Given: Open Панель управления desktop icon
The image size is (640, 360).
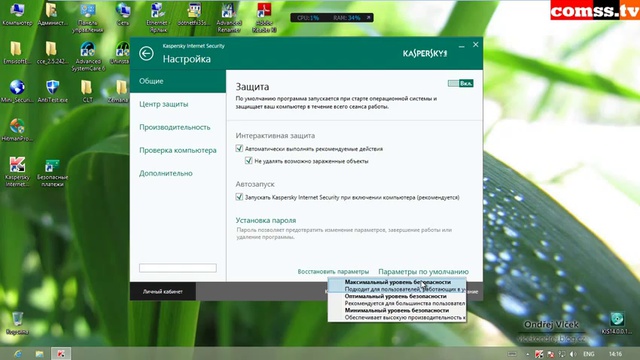Looking at the screenshot, I should coord(87,18).
